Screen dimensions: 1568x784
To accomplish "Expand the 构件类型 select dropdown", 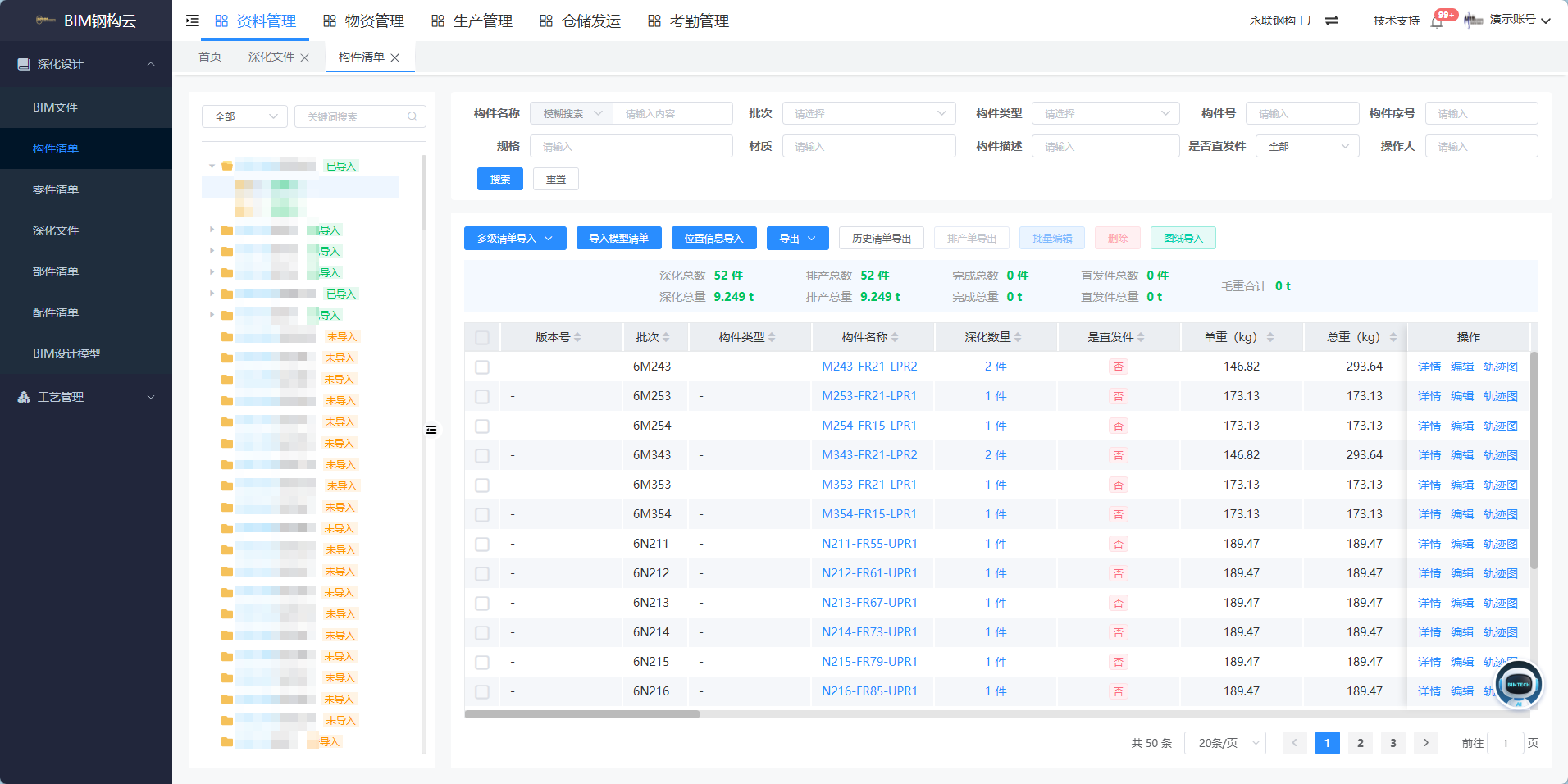I will click(1105, 113).
